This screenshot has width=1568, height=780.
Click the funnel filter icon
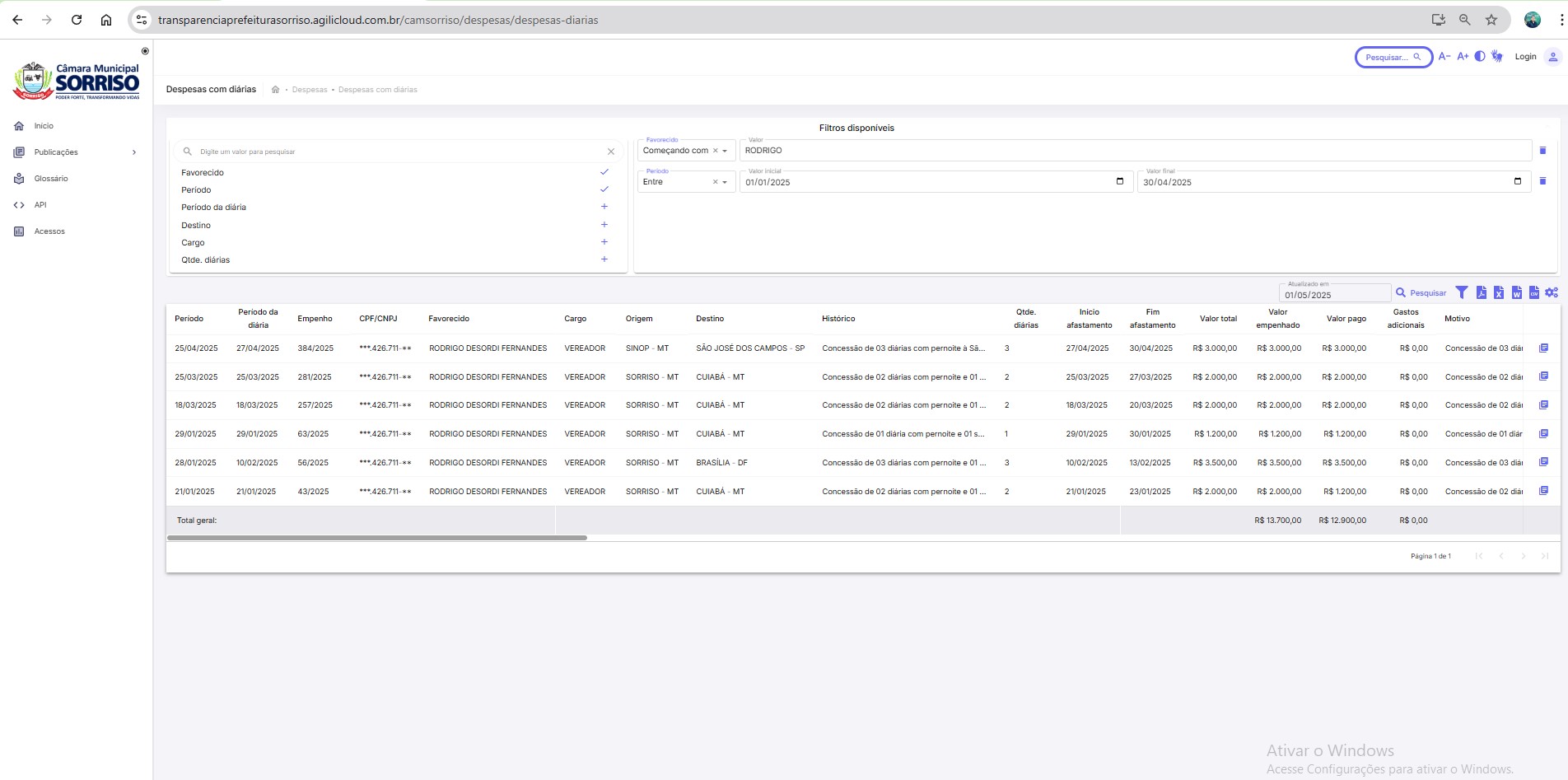(x=1462, y=292)
